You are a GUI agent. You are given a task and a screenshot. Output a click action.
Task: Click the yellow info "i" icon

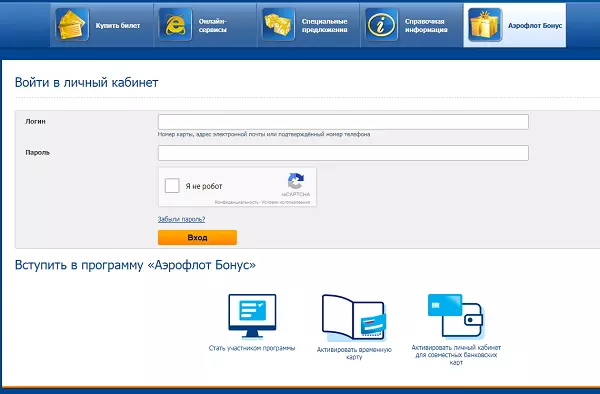coord(382,25)
